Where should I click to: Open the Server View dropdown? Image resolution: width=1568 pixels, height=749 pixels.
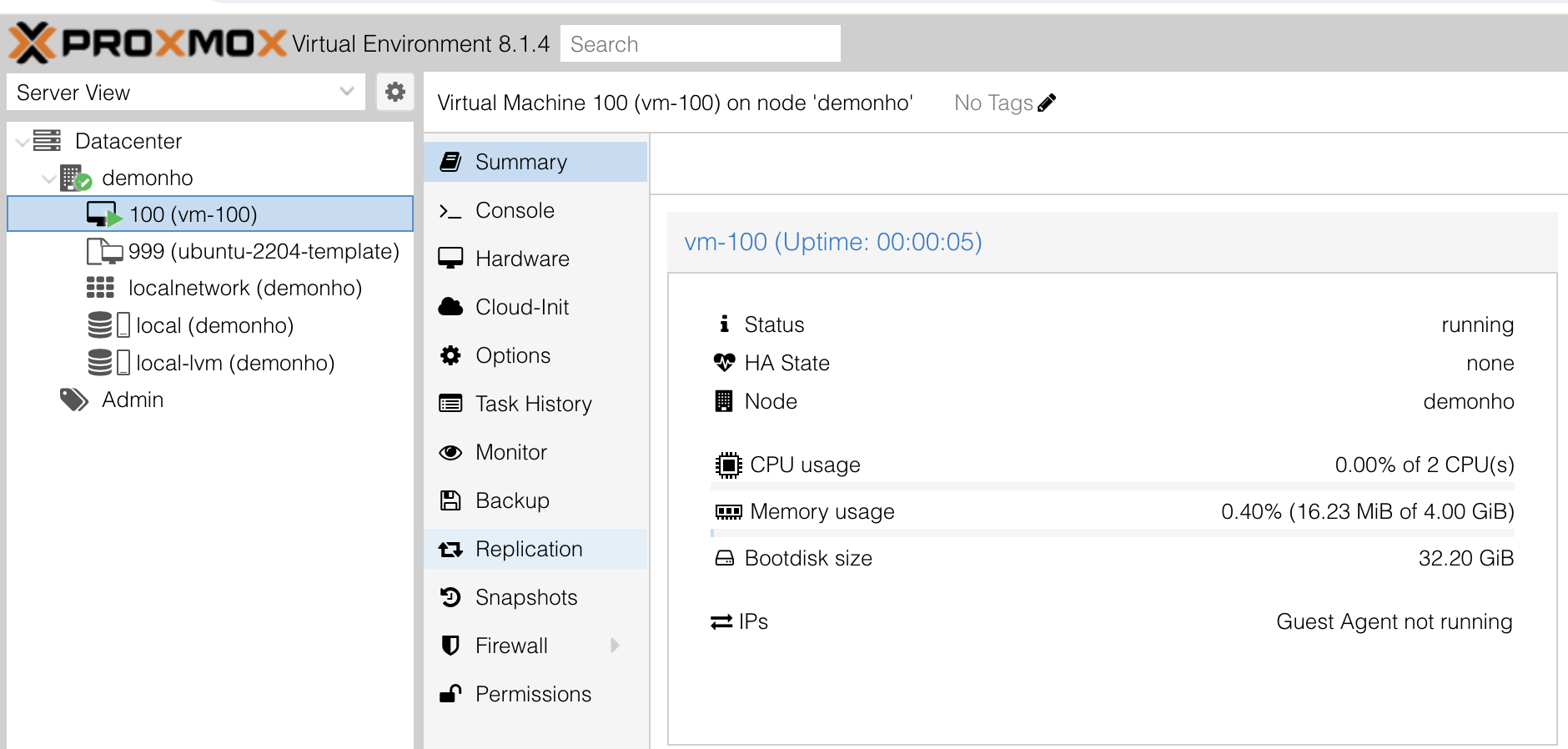coord(347,92)
